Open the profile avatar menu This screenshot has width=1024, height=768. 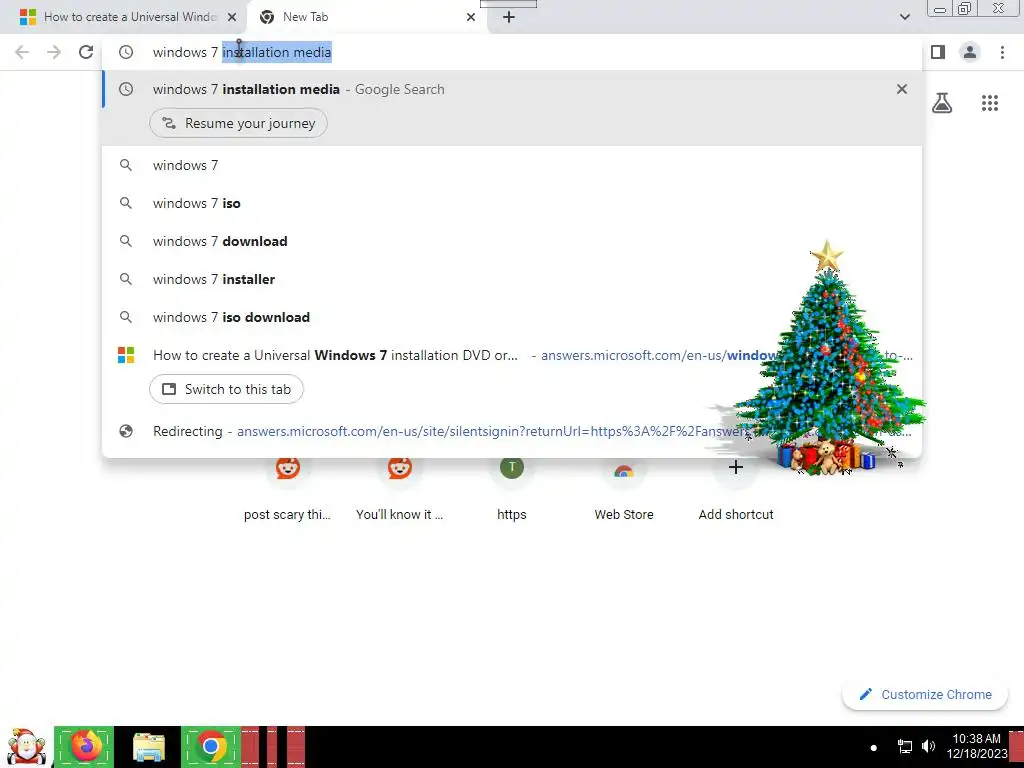(x=970, y=52)
